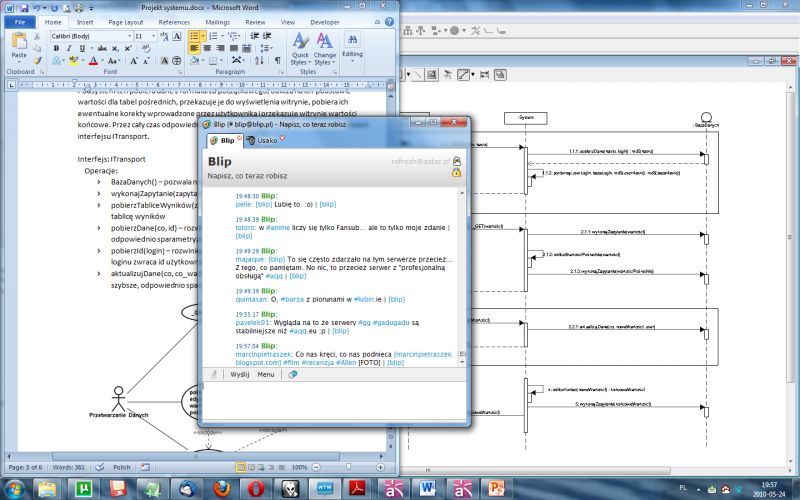Click the Save icon in Quick Access Toolbar
This screenshot has height=500, width=800.
(24, 8)
